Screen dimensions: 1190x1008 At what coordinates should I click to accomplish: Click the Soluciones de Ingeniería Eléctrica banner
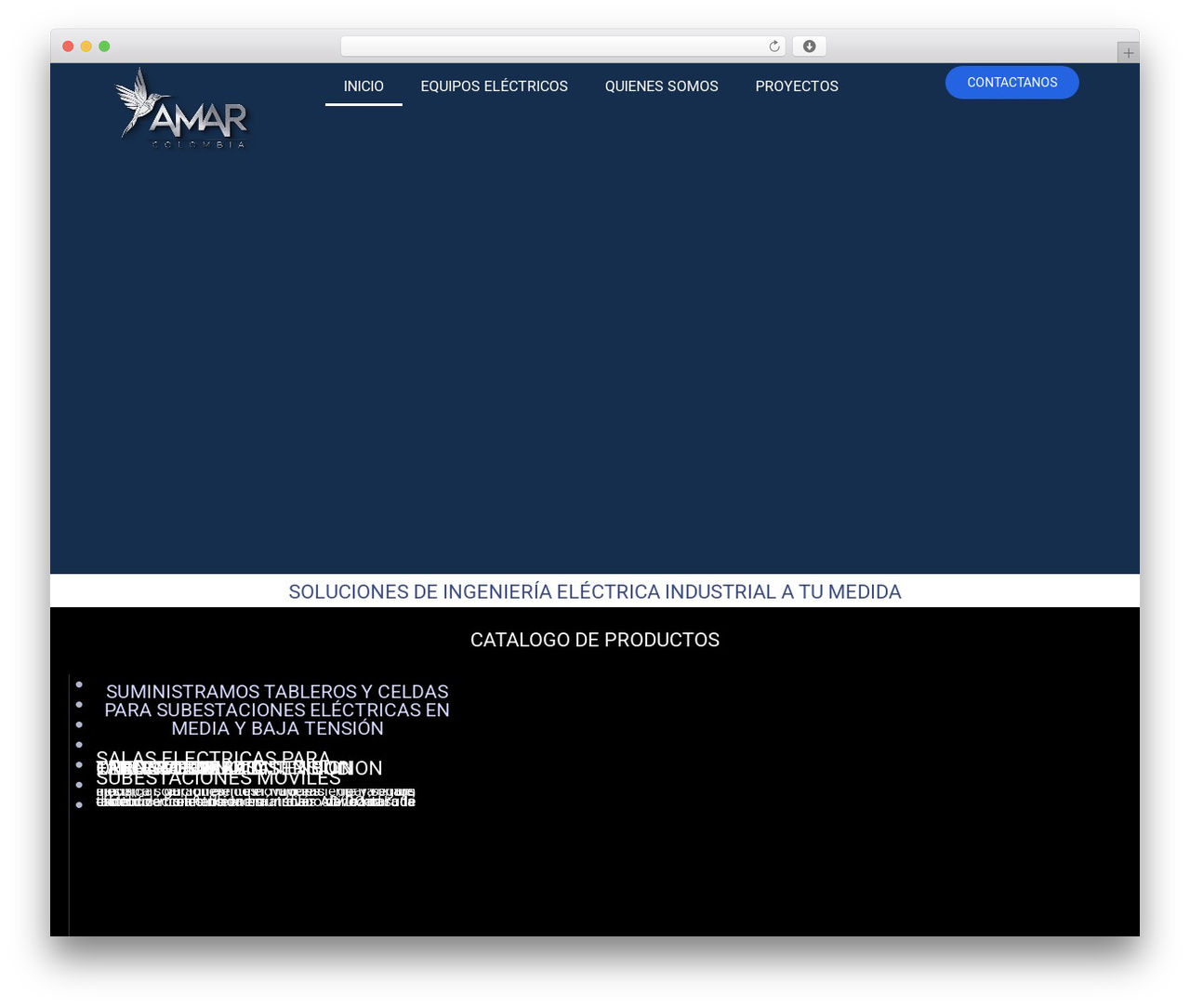pos(595,591)
